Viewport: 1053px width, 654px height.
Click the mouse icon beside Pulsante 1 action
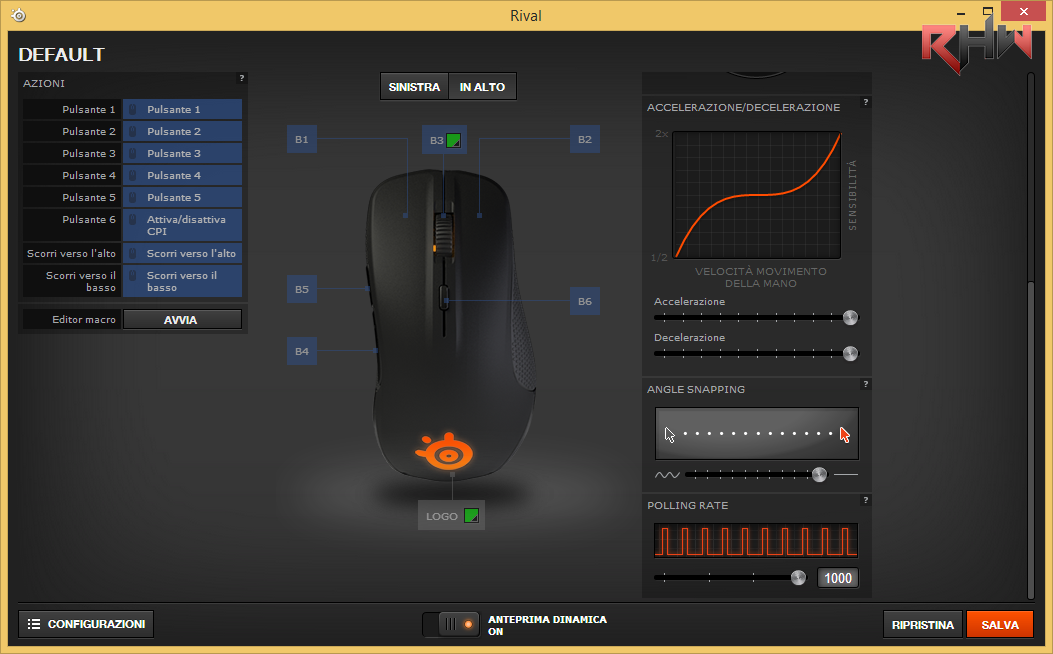point(133,109)
